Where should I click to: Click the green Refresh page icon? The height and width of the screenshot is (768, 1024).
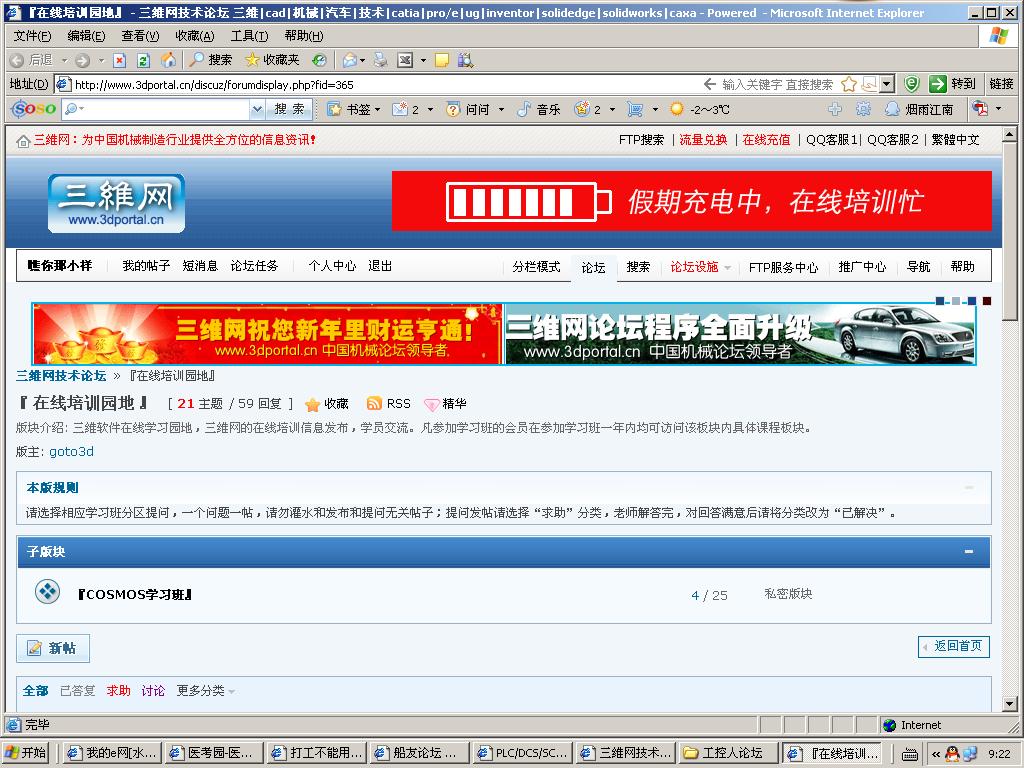click(x=144, y=60)
